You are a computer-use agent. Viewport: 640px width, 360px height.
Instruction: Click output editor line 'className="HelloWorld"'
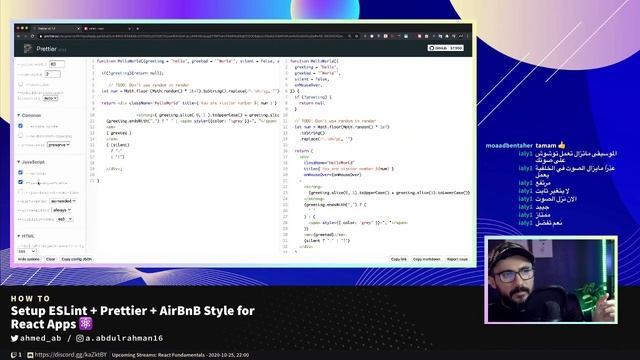329,162
